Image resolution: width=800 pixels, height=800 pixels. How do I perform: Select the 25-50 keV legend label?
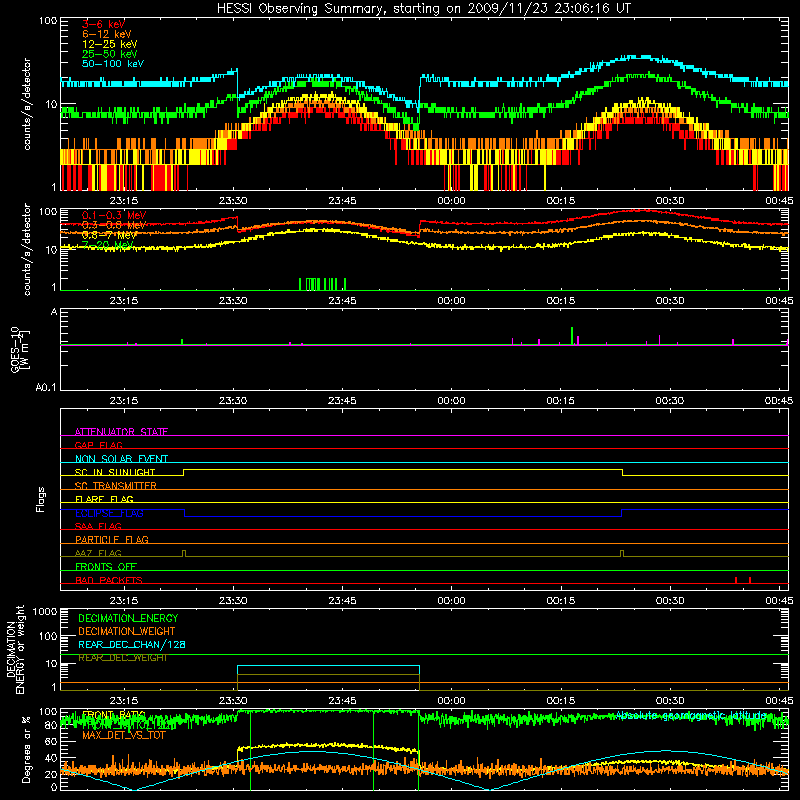[x=110, y=54]
